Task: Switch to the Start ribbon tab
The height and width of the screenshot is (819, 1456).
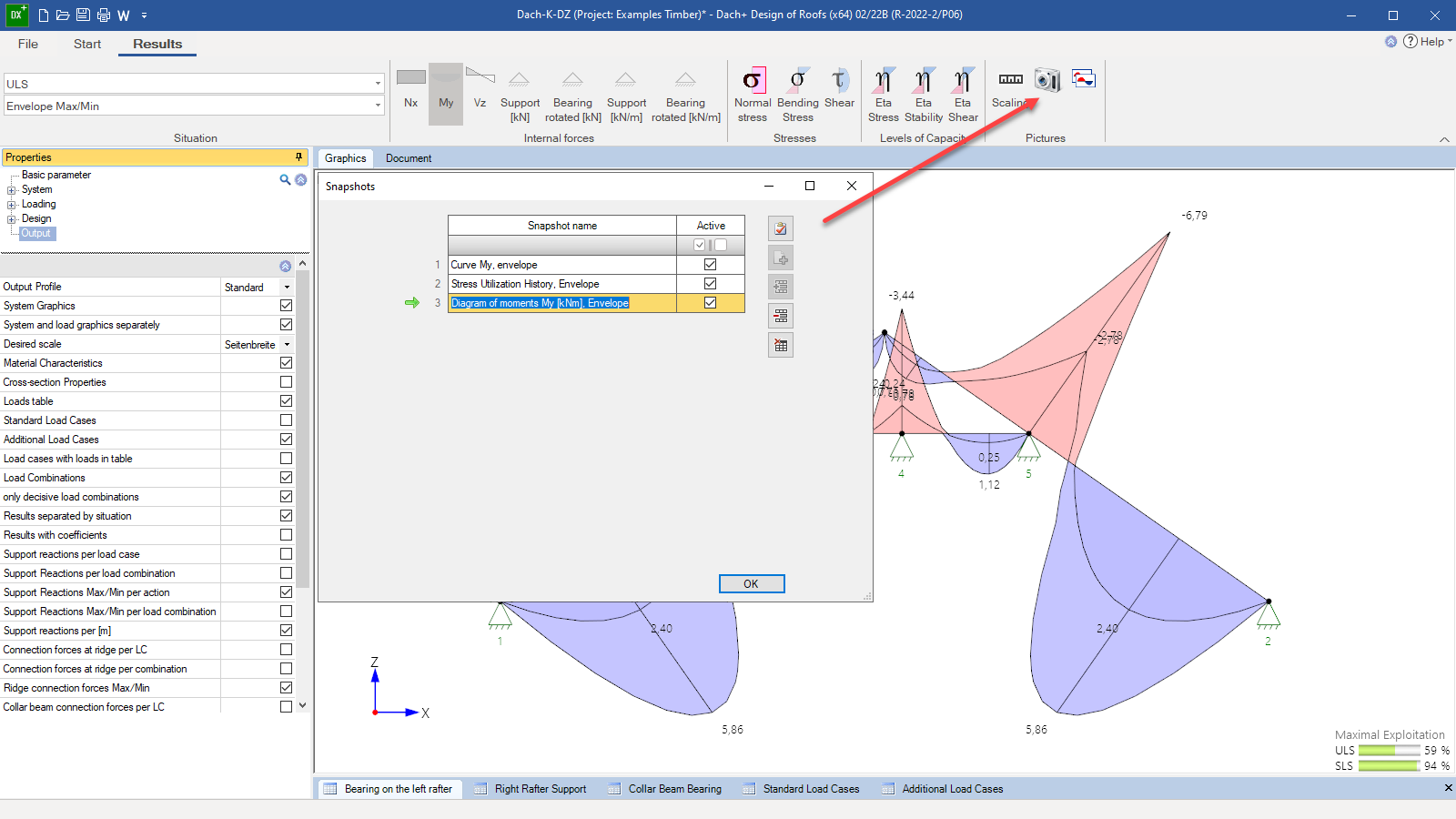Action: [x=87, y=44]
